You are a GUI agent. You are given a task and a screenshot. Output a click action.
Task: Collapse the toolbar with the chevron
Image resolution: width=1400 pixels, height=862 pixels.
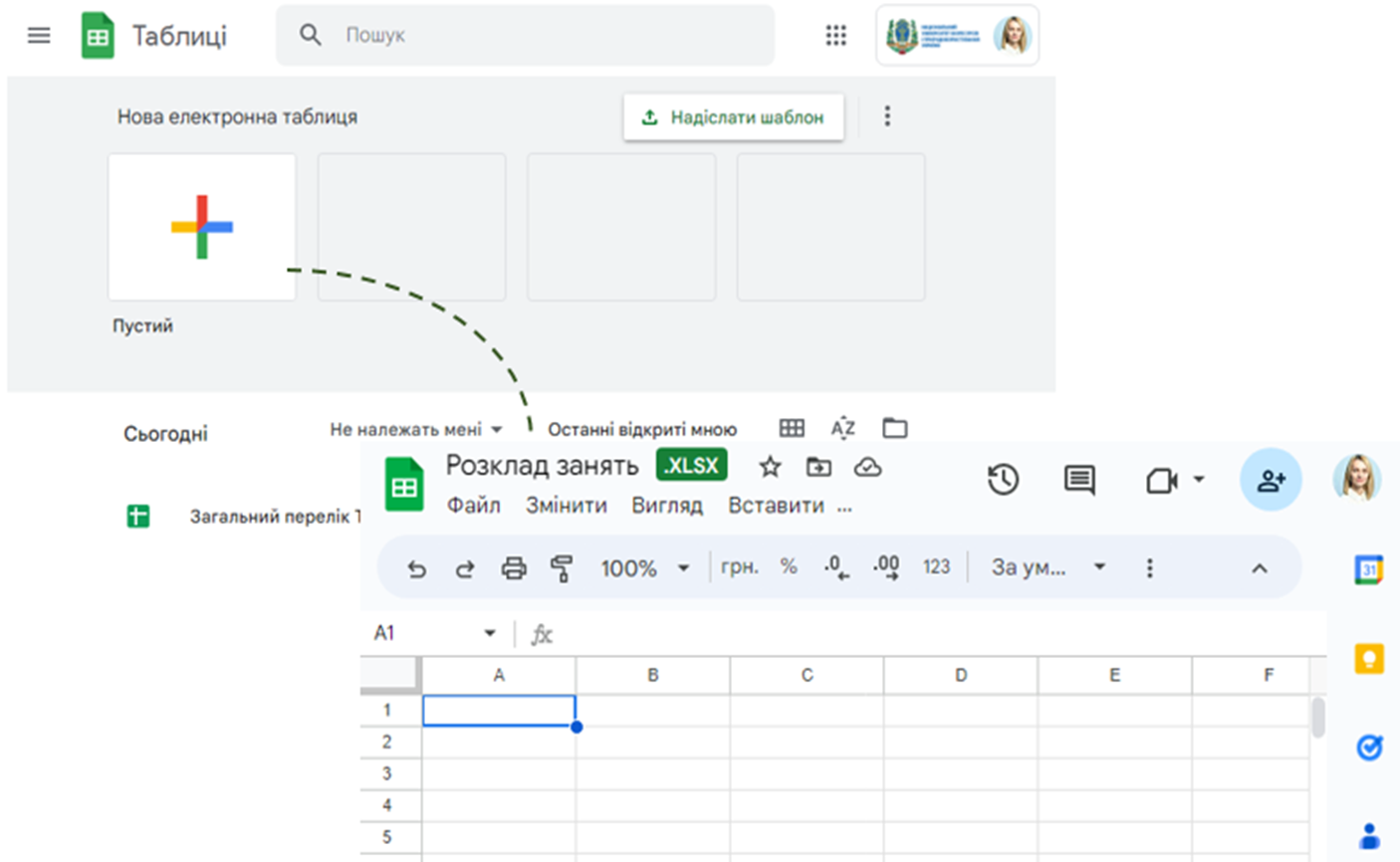(x=1259, y=568)
